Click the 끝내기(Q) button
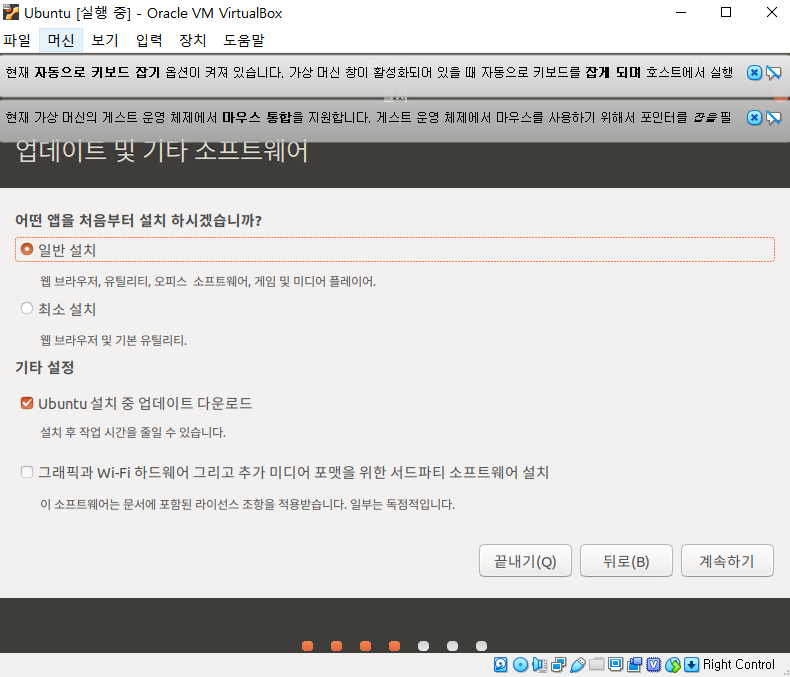The height and width of the screenshot is (677, 790). pyautogui.click(x=525, y=561)
